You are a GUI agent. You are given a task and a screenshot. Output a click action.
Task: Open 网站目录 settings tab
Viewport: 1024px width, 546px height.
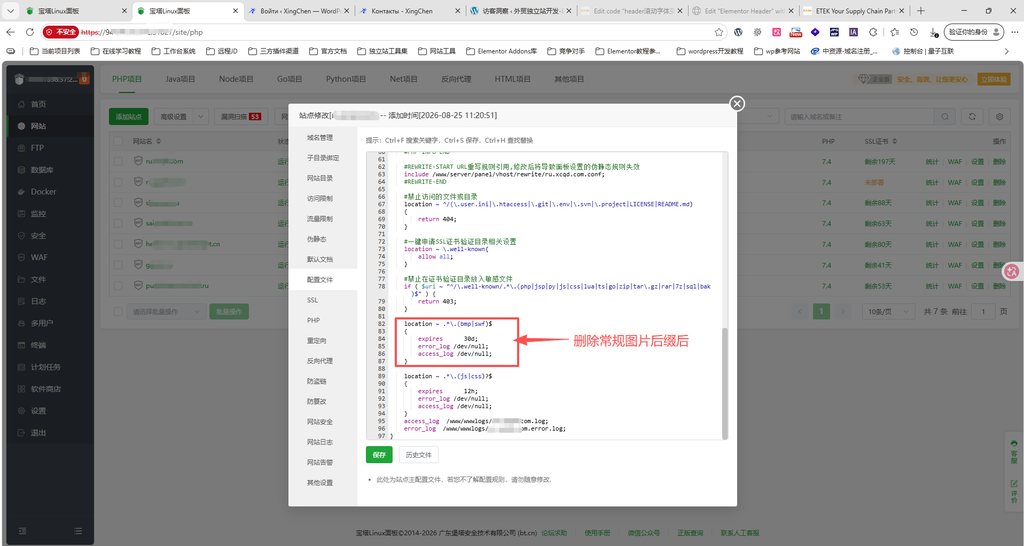point(320,178)
